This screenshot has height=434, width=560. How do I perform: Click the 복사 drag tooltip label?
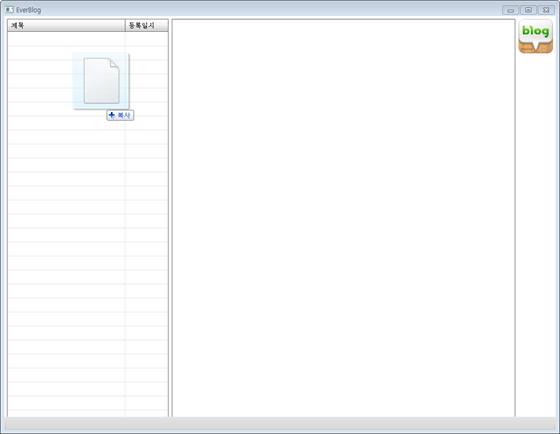[x=124, y=115]
